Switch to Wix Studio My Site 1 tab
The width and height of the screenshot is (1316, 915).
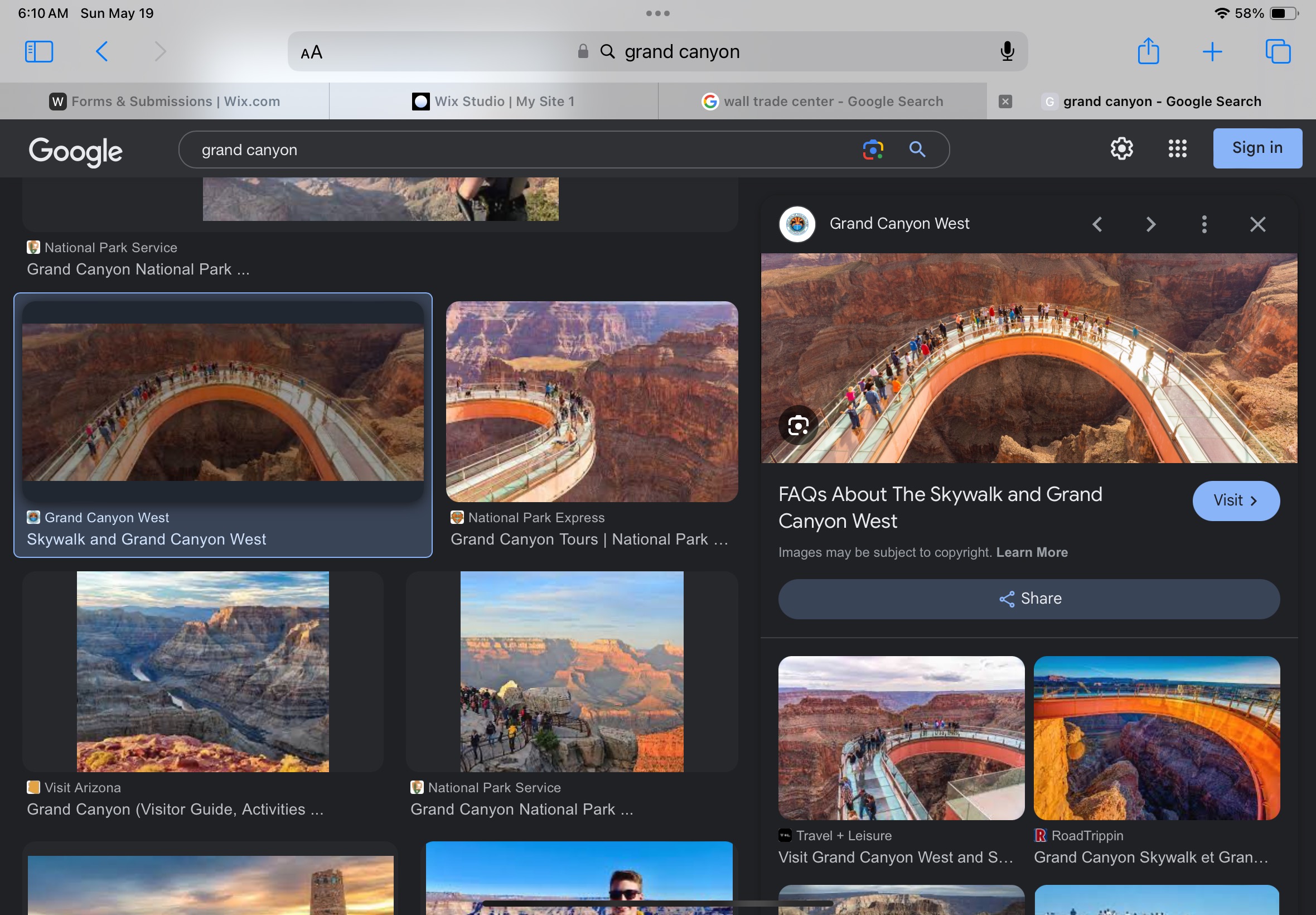(493, 102)
